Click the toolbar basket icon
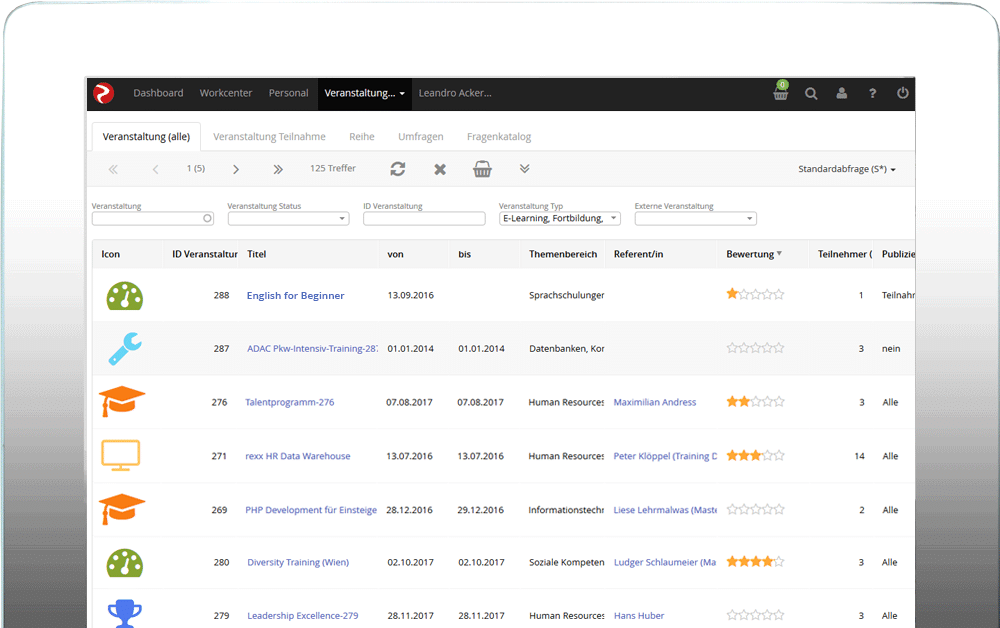This screenshot has width=1000, height=628. (482, 169)
